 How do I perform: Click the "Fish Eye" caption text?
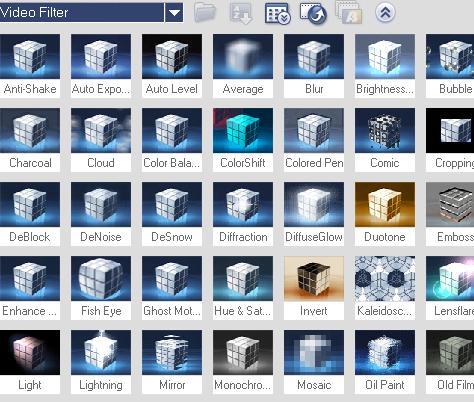(101, 312)
